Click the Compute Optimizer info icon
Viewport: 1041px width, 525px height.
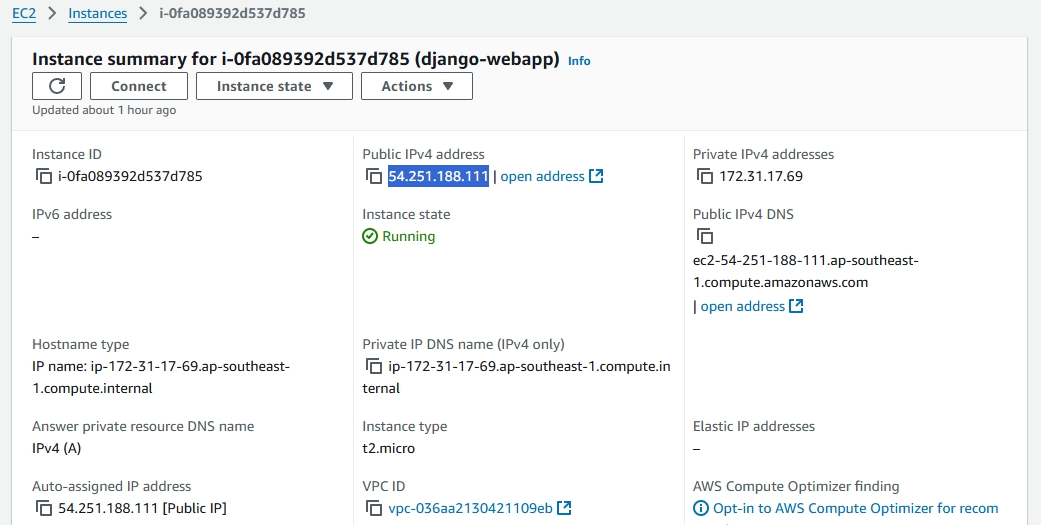701,509
